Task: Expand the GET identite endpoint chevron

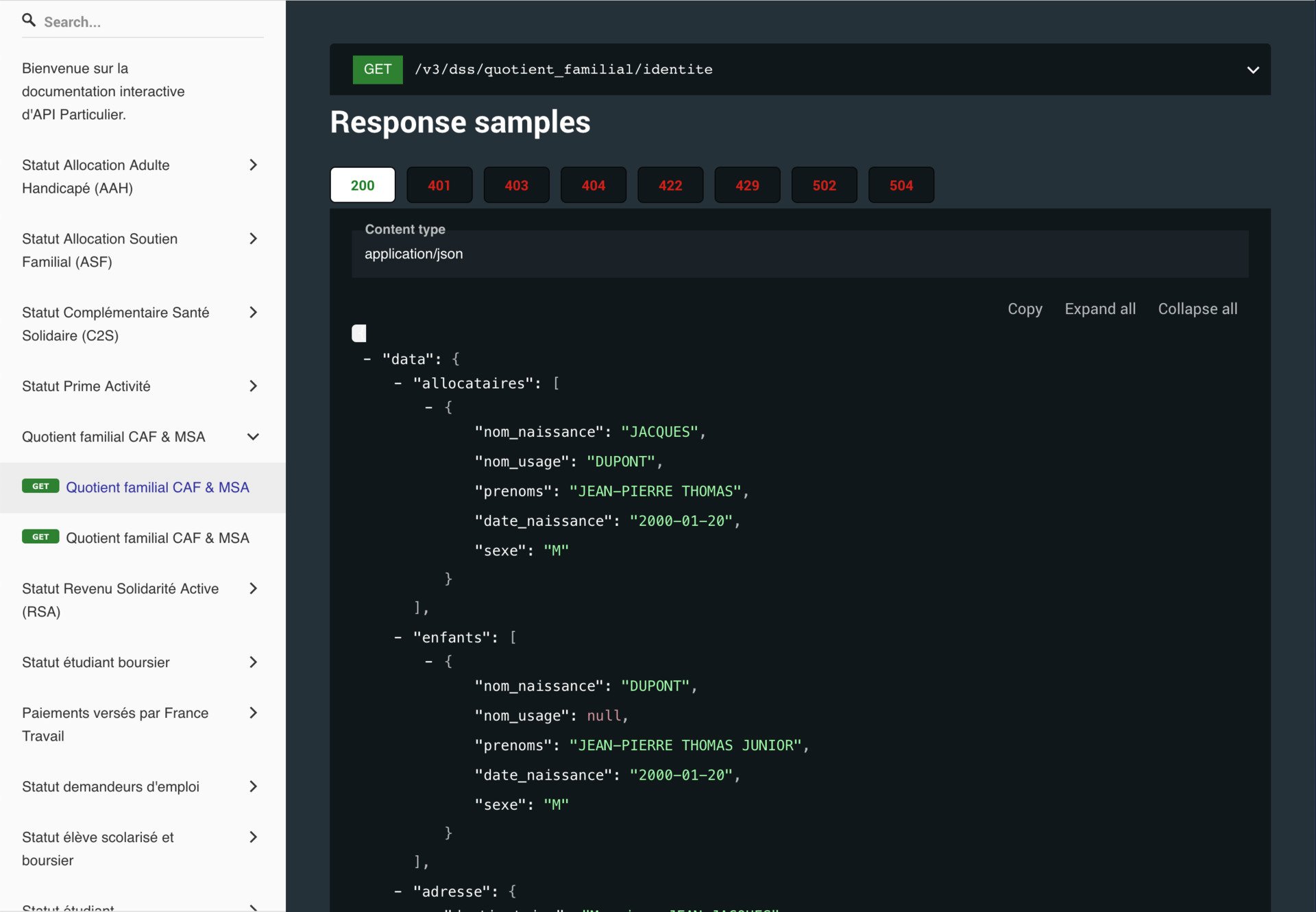Action: [x=1252, y=70]
